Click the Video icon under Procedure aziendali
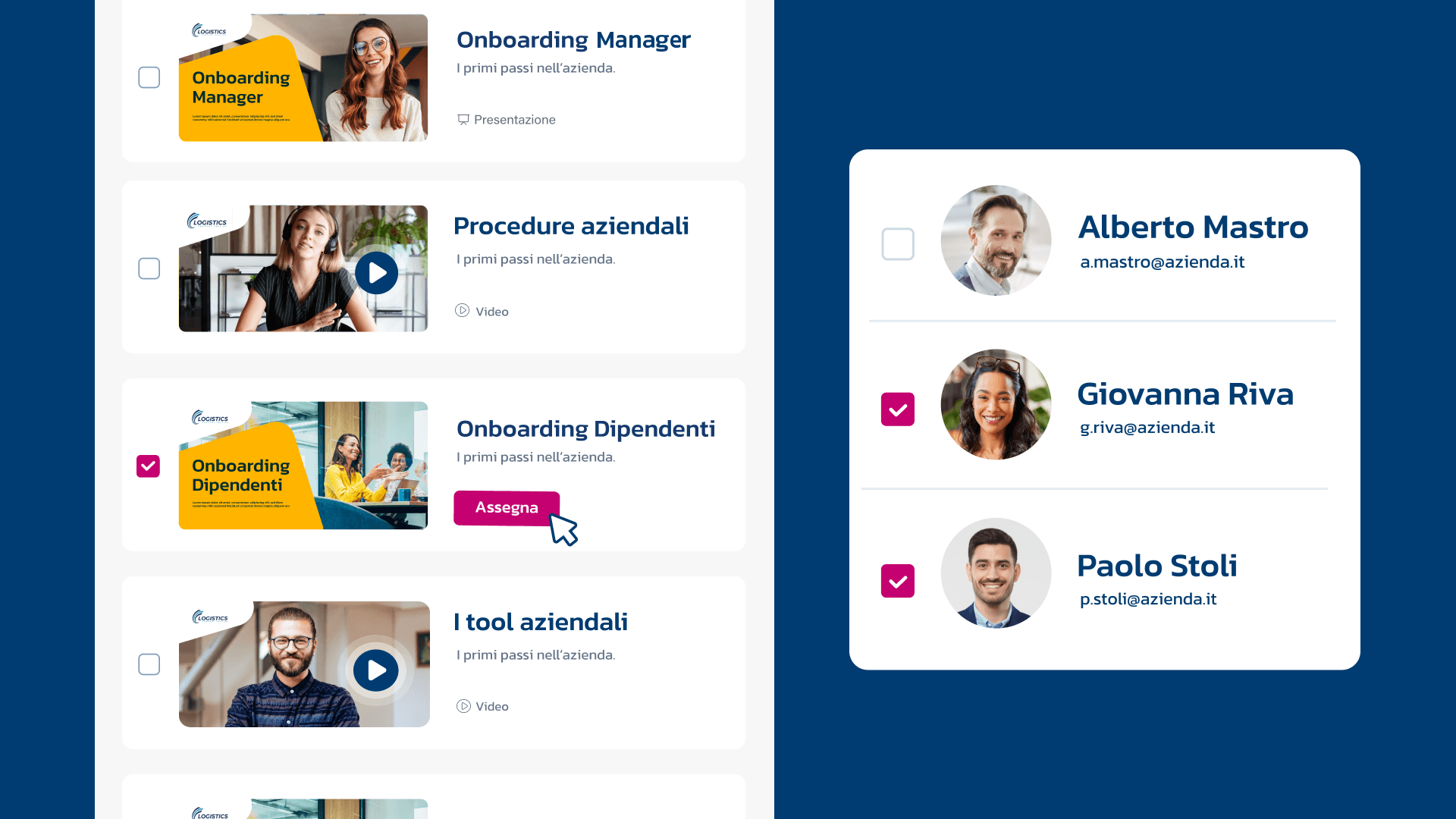The height and width of the screenshot is (819, 1456). pyautogui.click(x=462, y=311)
